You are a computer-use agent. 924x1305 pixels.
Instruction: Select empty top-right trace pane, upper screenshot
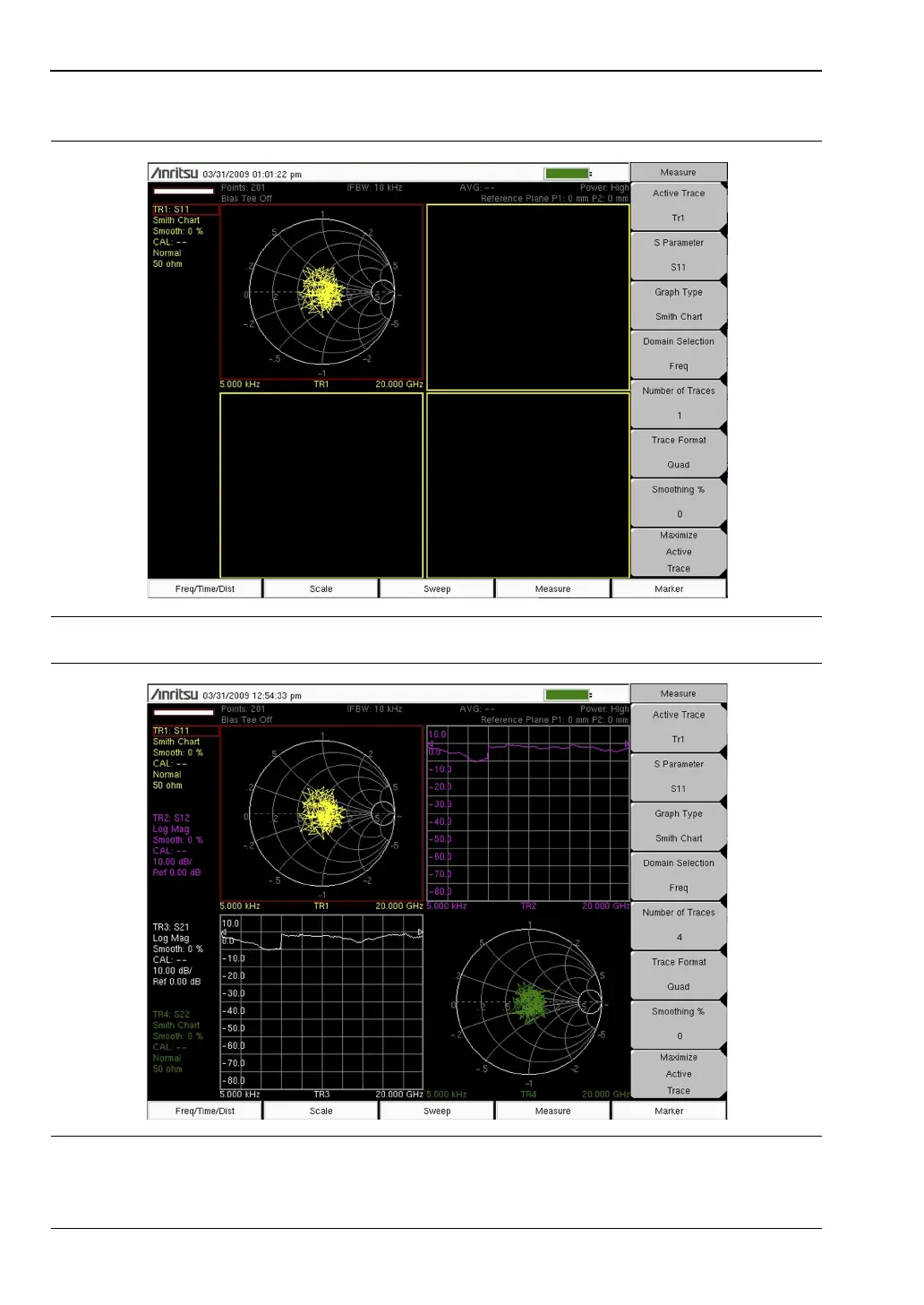tap(528, 297)
